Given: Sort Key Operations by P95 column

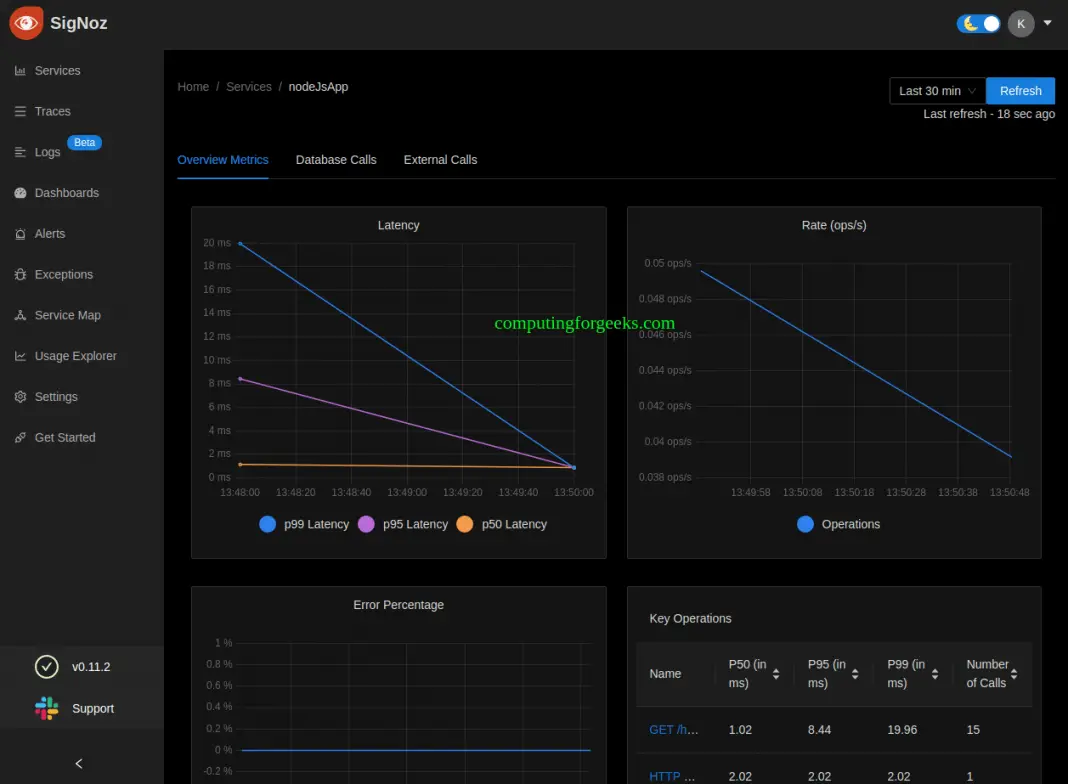Looking at the screenshot, I should tap(856, 673).
